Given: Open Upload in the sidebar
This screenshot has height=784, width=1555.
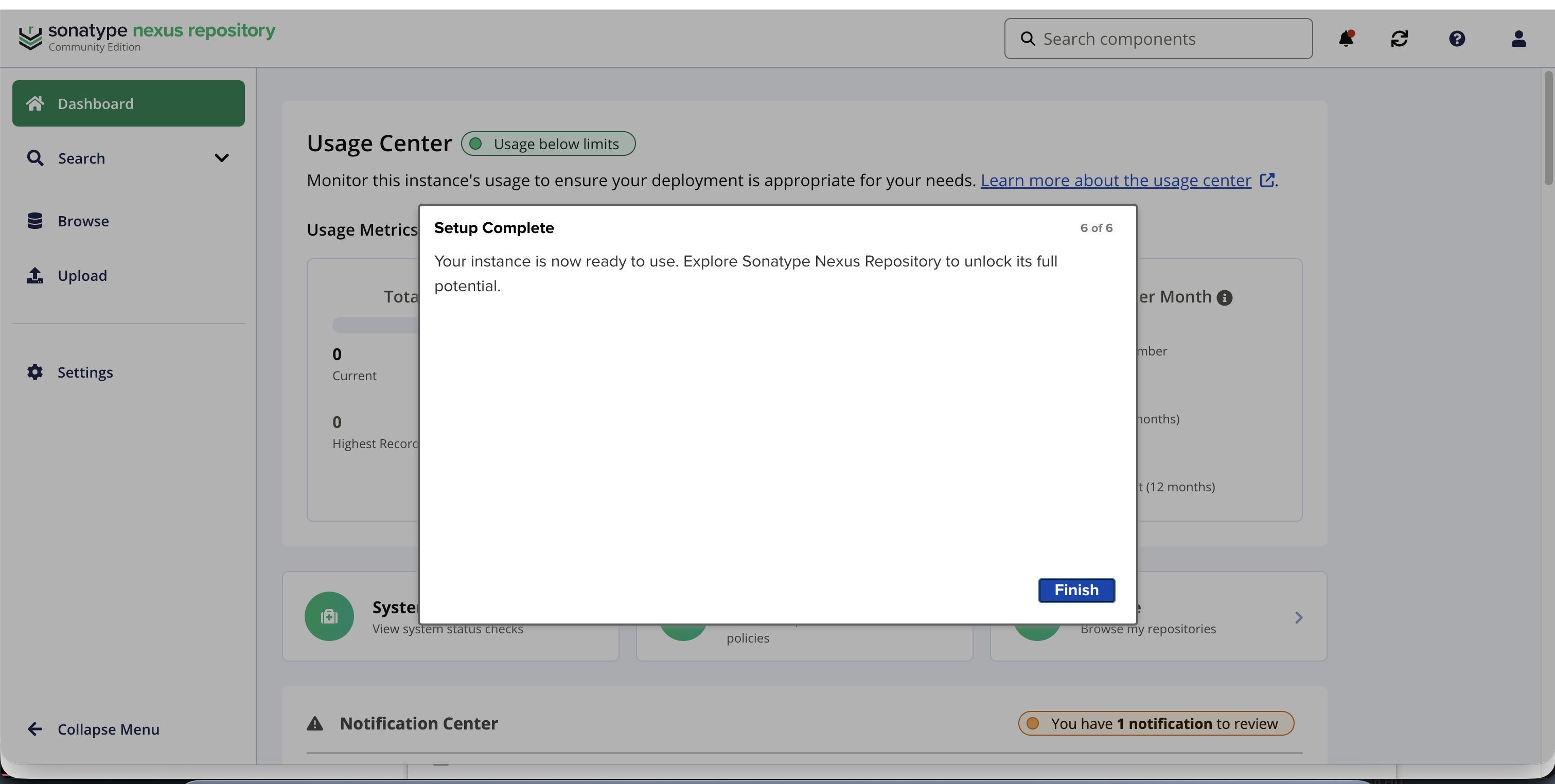Looking at the screenshot, I should coord(82,275).
